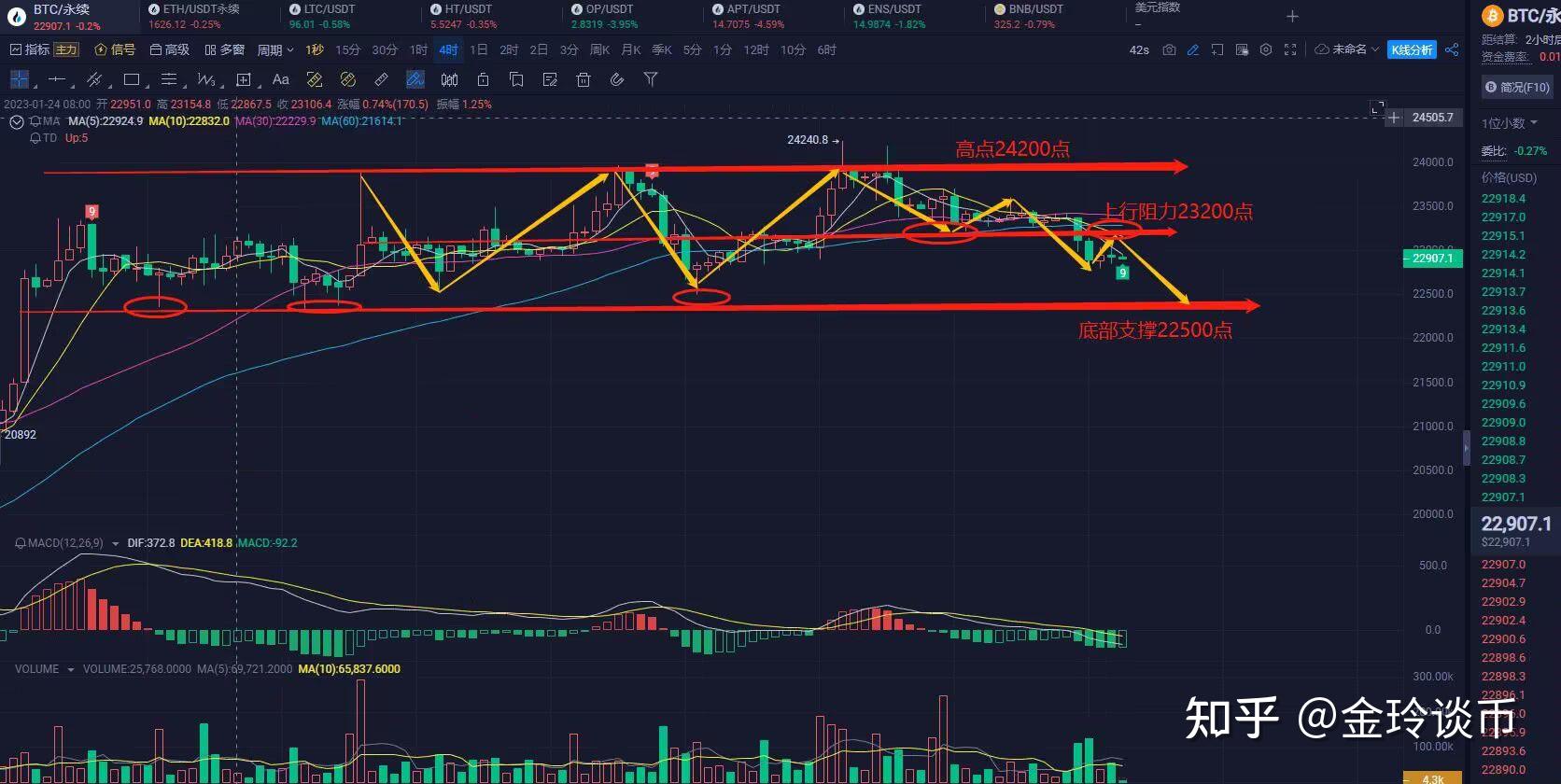This screenshot has height=784, width=1561.
Task: Select the parallel channel line tool
Action: pyautogui.click(x=94, y=79)
